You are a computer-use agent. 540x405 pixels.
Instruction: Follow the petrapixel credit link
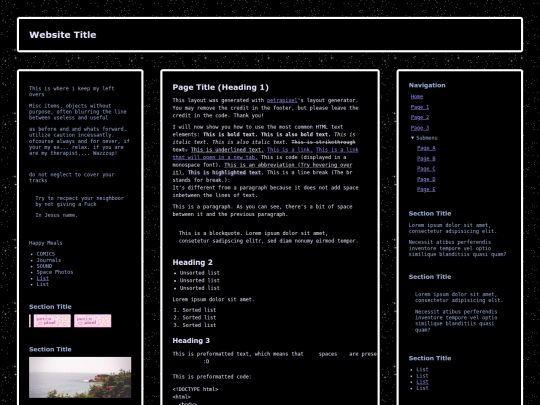(x=282, y=100)
